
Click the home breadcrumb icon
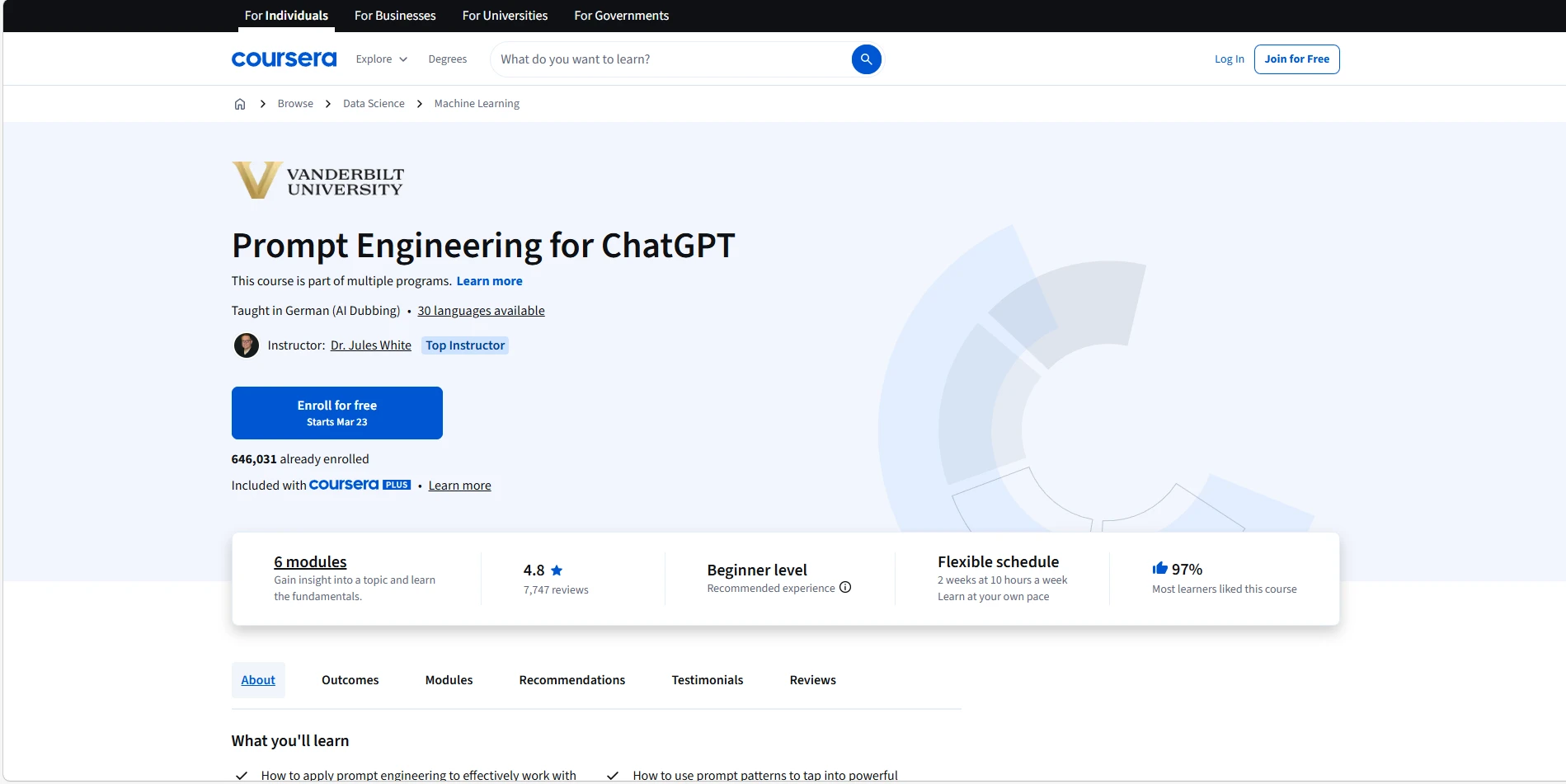coord(240,103)
